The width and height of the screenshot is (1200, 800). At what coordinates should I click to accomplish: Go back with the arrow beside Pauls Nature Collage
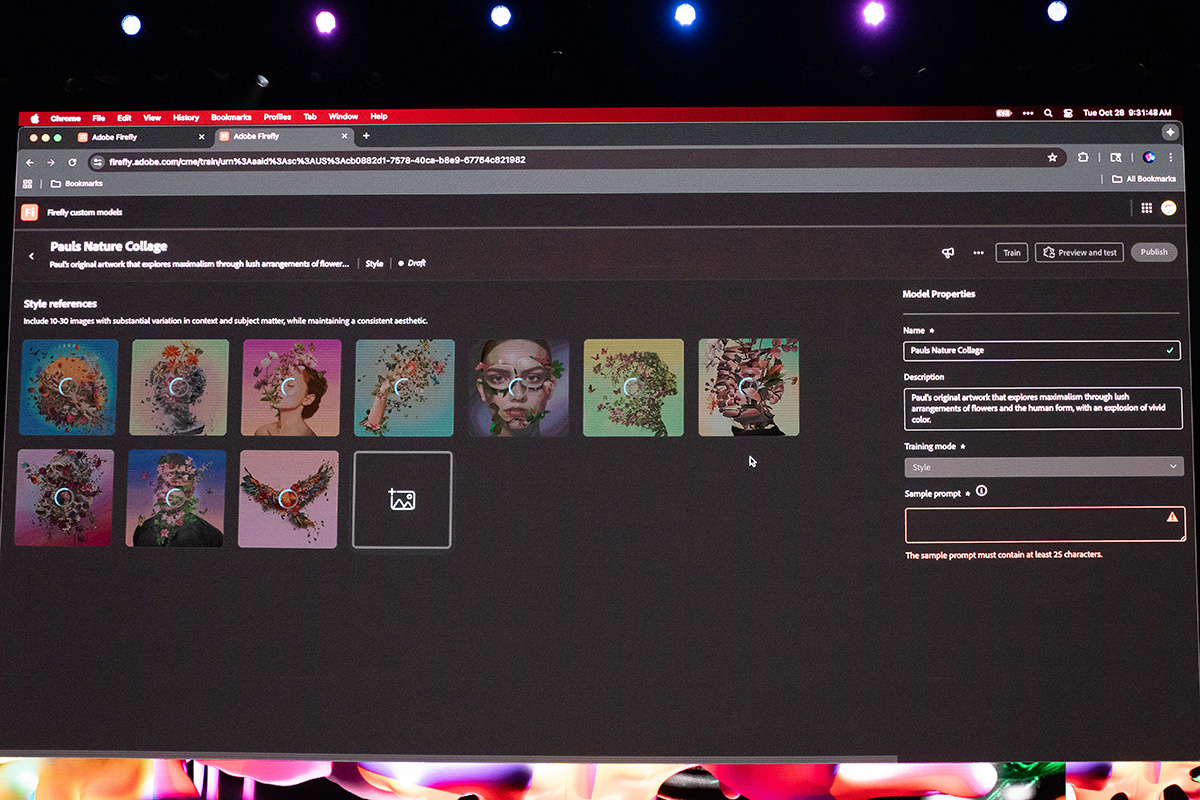[31, 256]
